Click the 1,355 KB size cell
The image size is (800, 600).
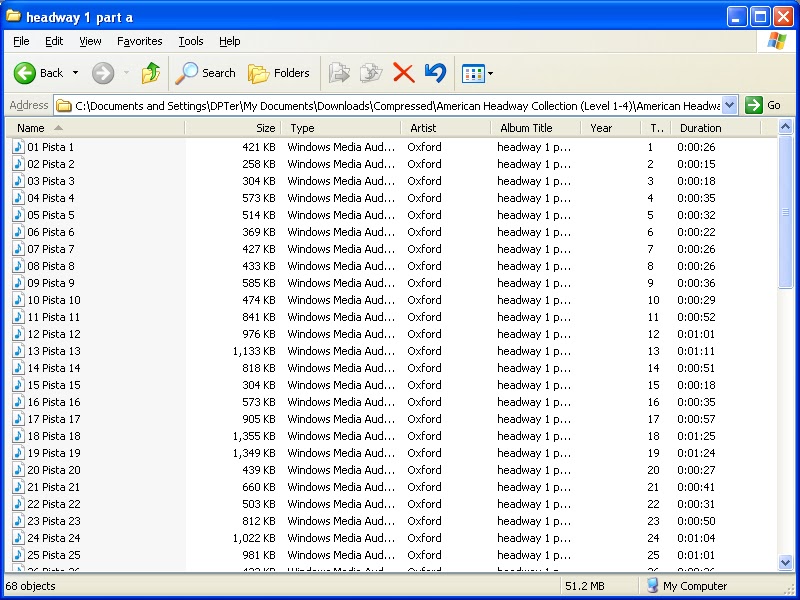click(254, 436)
